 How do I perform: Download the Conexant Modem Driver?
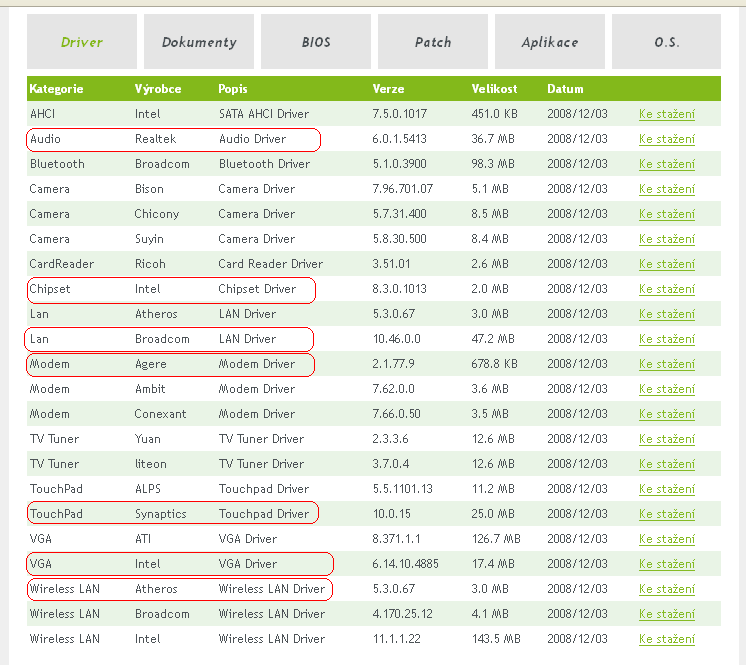pos(667,414)
